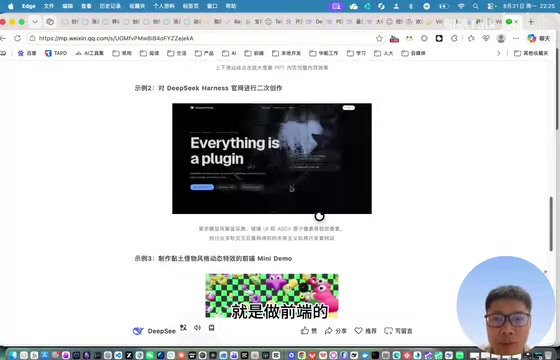
Task: Click 写留言 comment button
Action: coord(398,331)
